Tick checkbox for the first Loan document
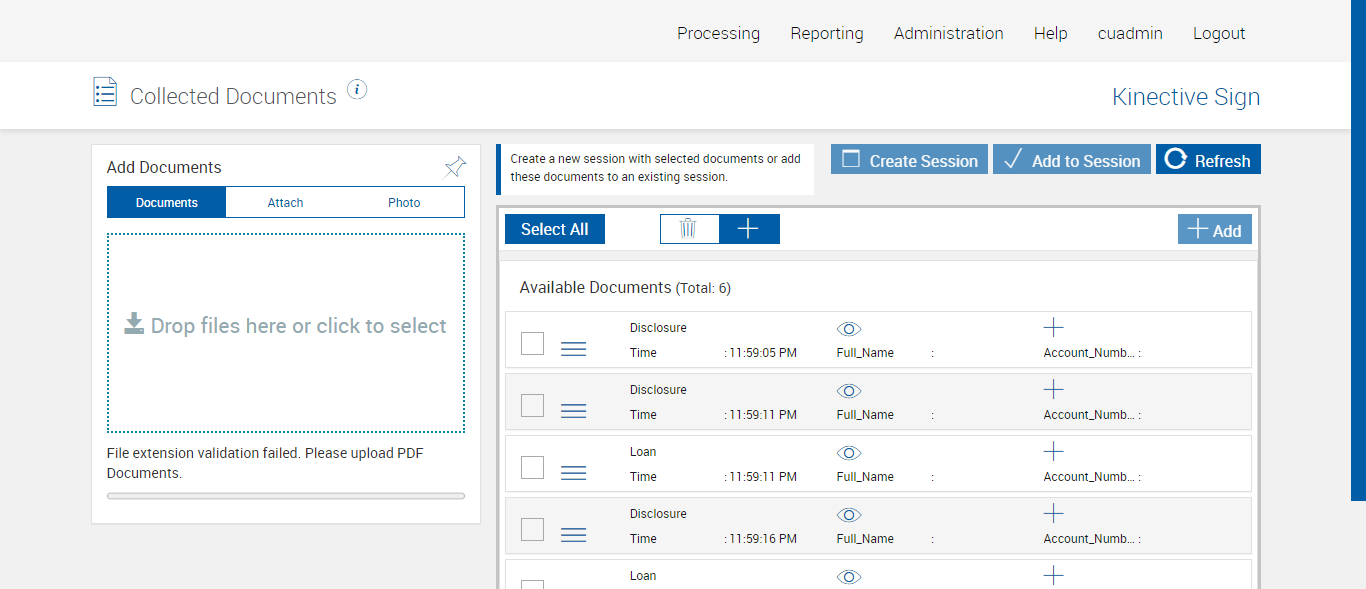1366x589 pixels. tap(533, 468)
